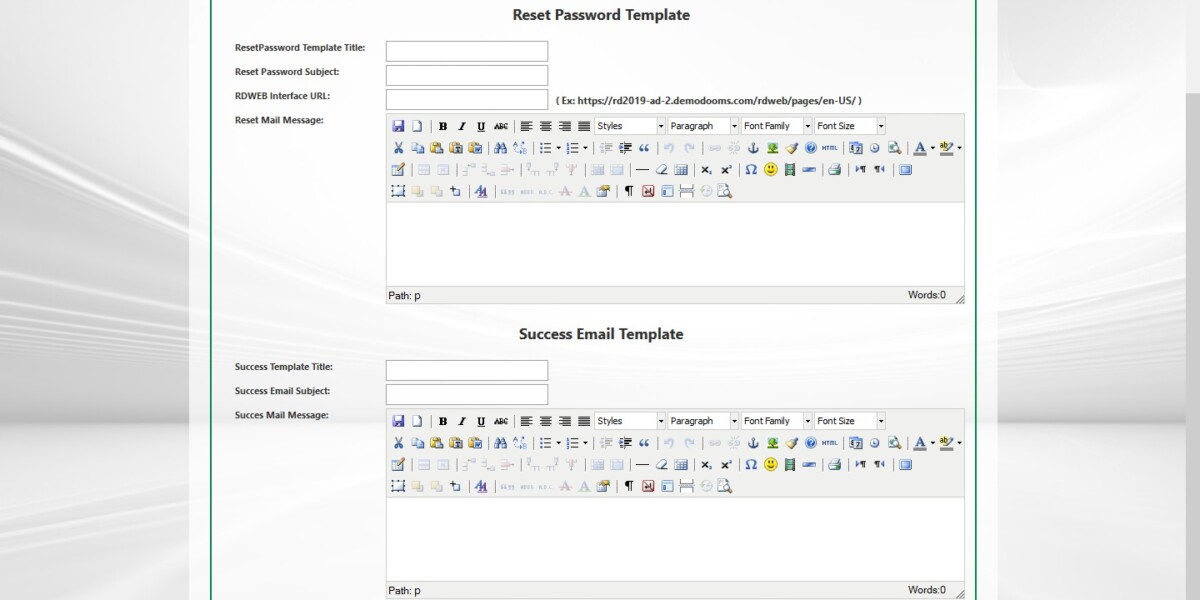Insert an emoticon in Reset Mail Message

tap(768, 169)
